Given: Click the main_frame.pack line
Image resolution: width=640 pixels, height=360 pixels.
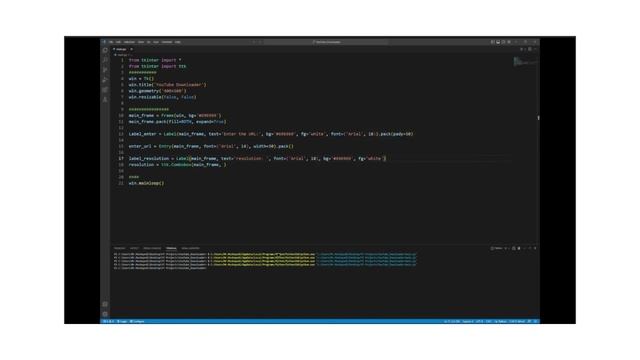Looking at the screenshot, I should click(177, 121).
